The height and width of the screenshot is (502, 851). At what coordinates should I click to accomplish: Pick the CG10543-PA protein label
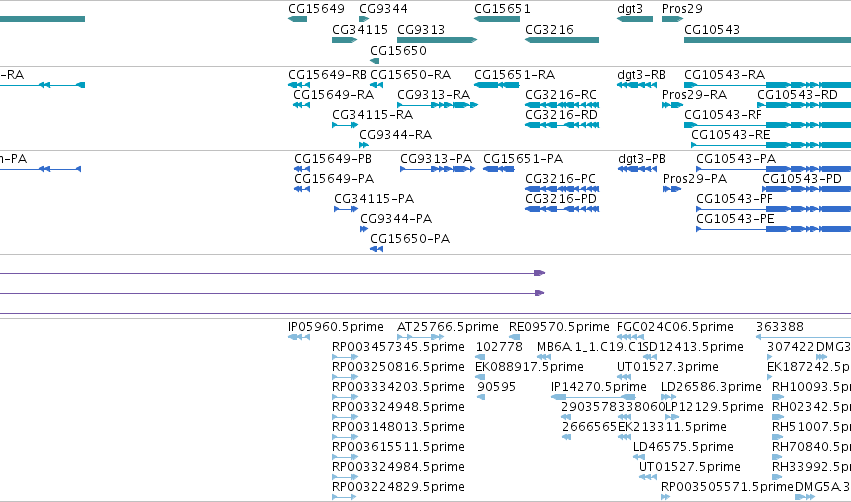pyautogui.click(x=736, y=159)
